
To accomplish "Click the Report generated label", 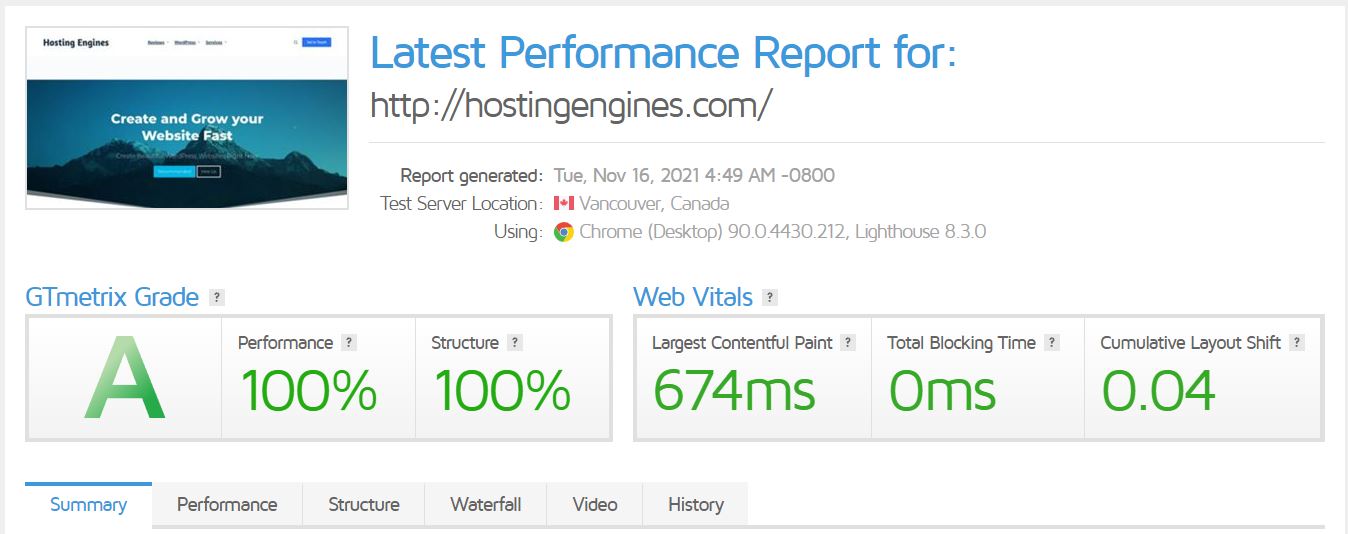I will click(x=472, y=176).
